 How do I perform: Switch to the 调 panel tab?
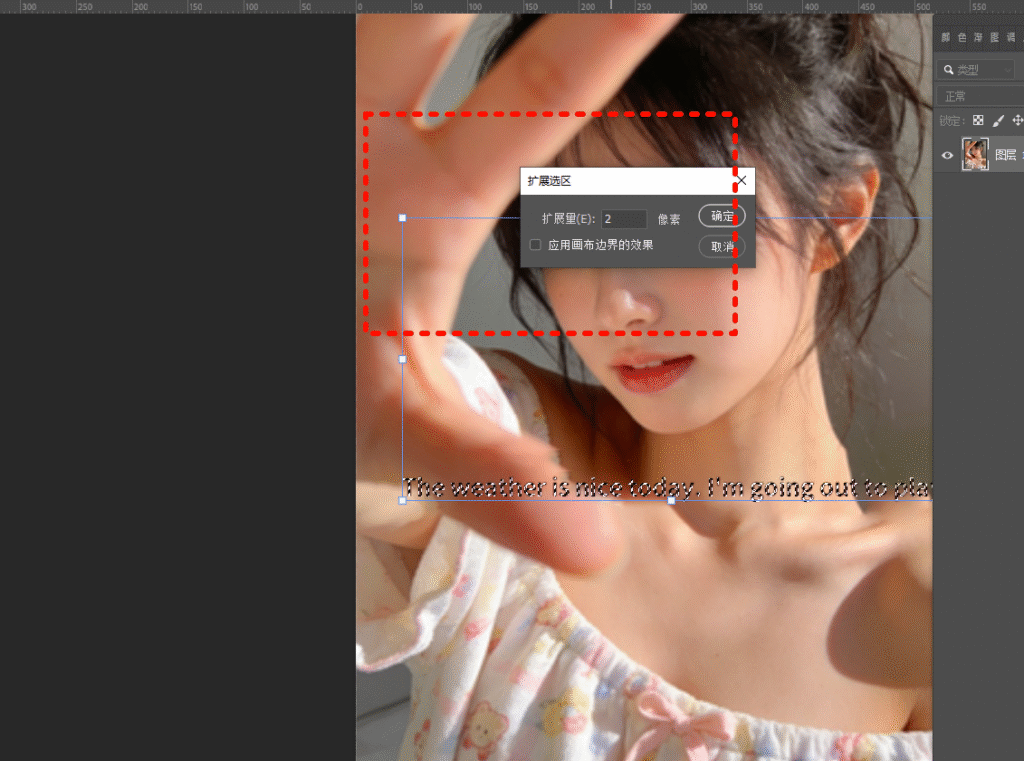[1011, 38]
